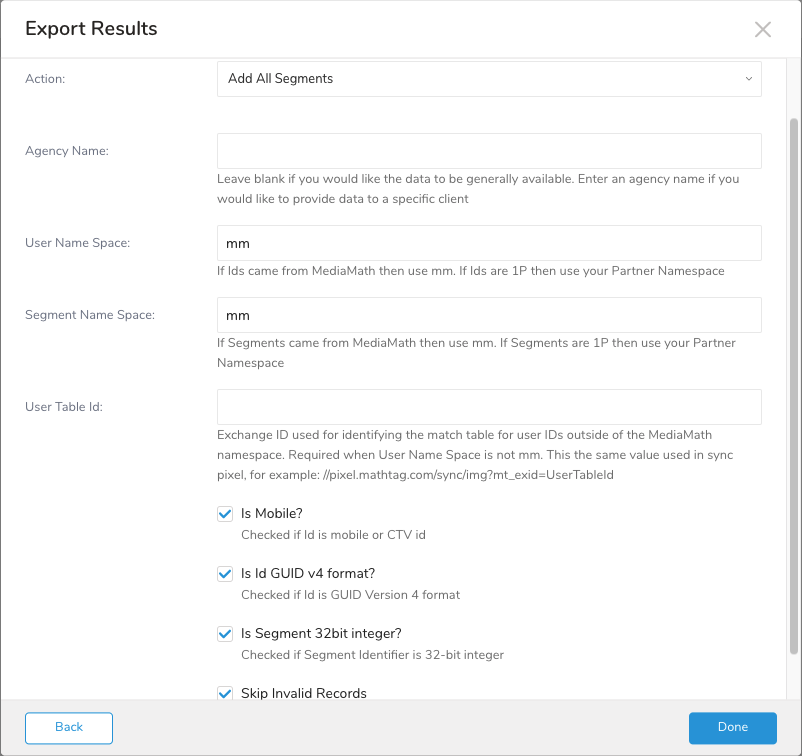
Task: Click the Done button
Action: [x=732, y=727]
